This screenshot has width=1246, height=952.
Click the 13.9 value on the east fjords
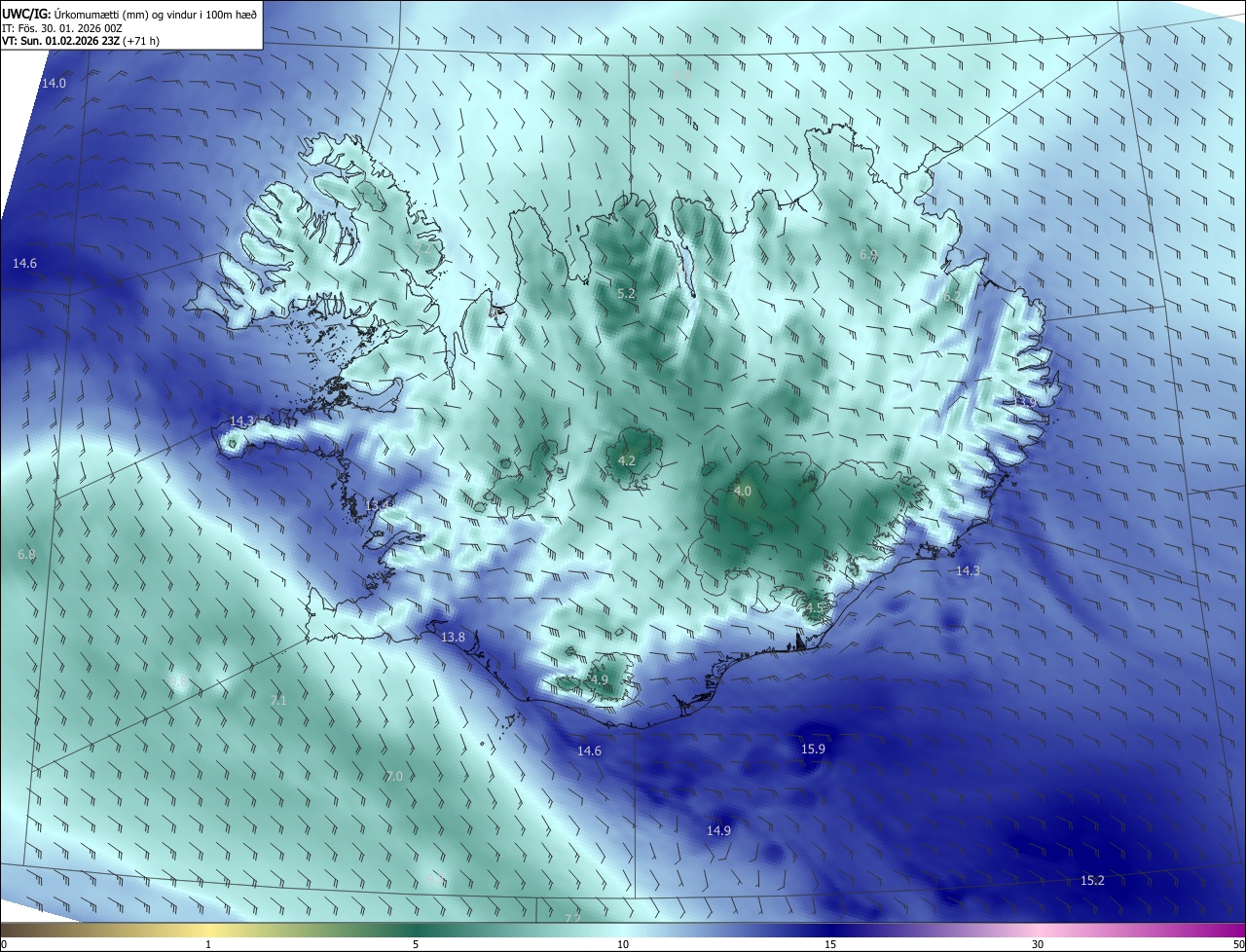point(1024,401)
